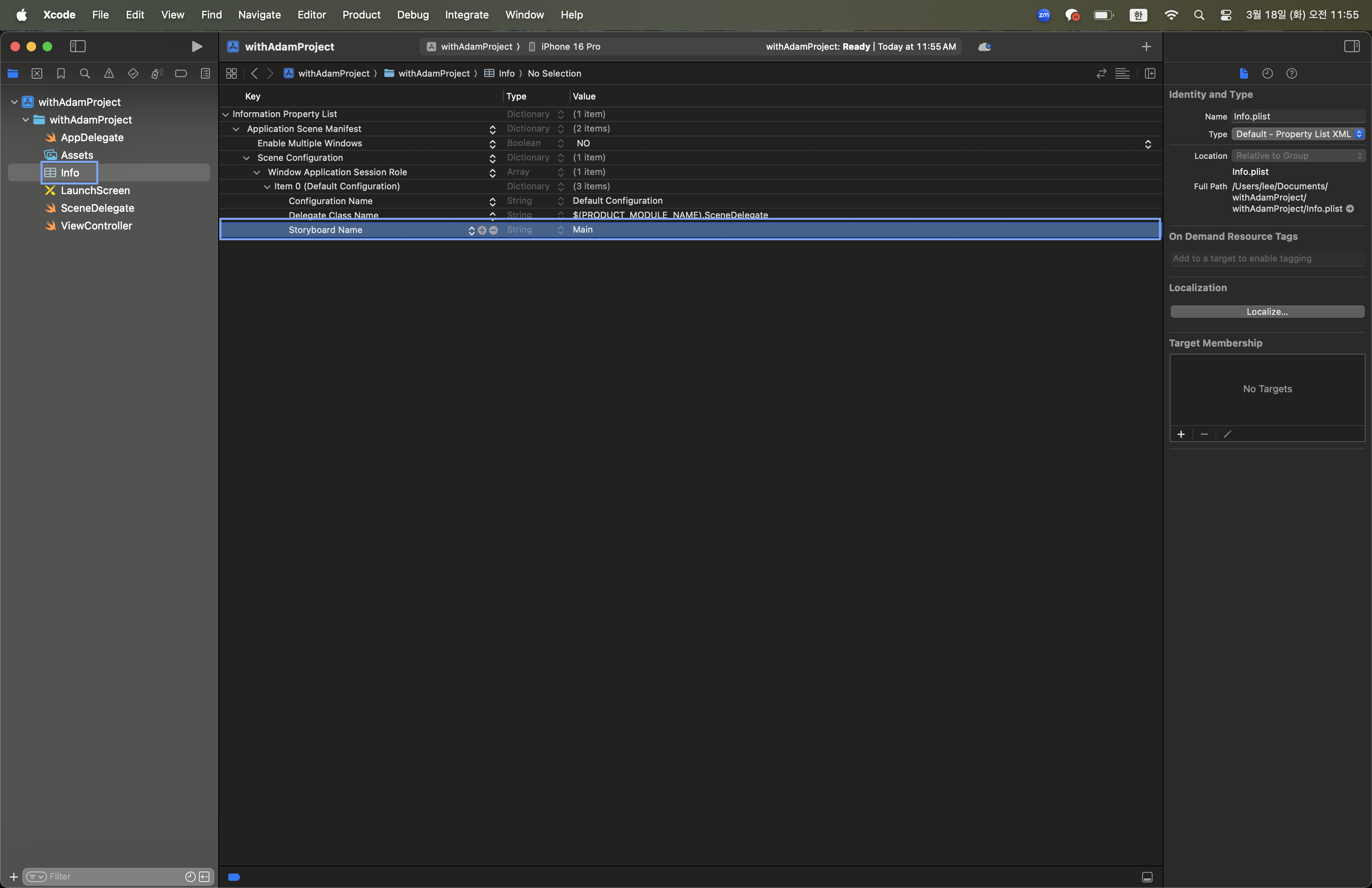The height and width of the screenshot is (888, 1372).
Task: Go back in editor history
Action: point(254,73)
